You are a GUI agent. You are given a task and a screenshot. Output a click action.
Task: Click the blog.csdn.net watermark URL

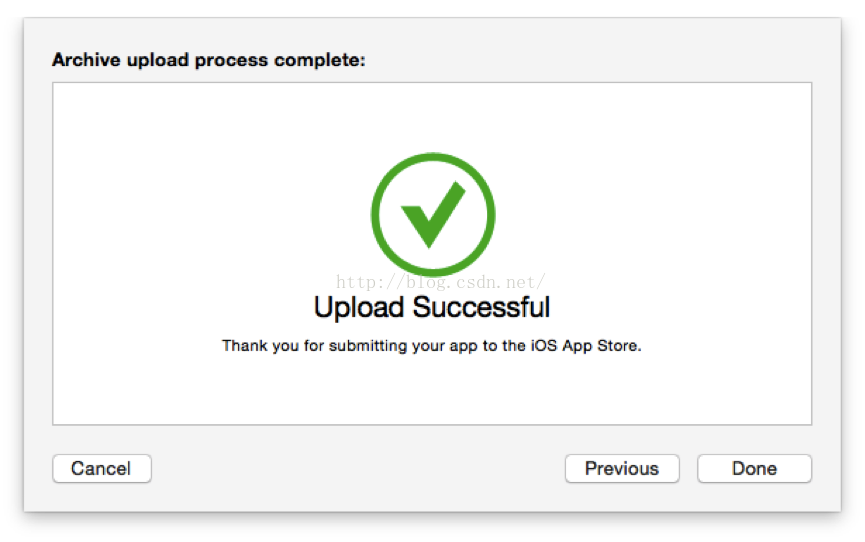coord(440,283)
